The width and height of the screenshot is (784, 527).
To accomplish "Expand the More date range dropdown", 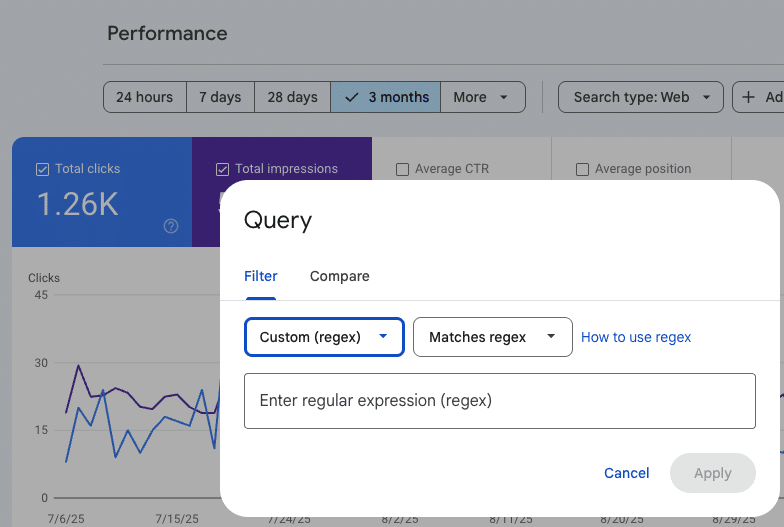I will click(x=482, y=97).
